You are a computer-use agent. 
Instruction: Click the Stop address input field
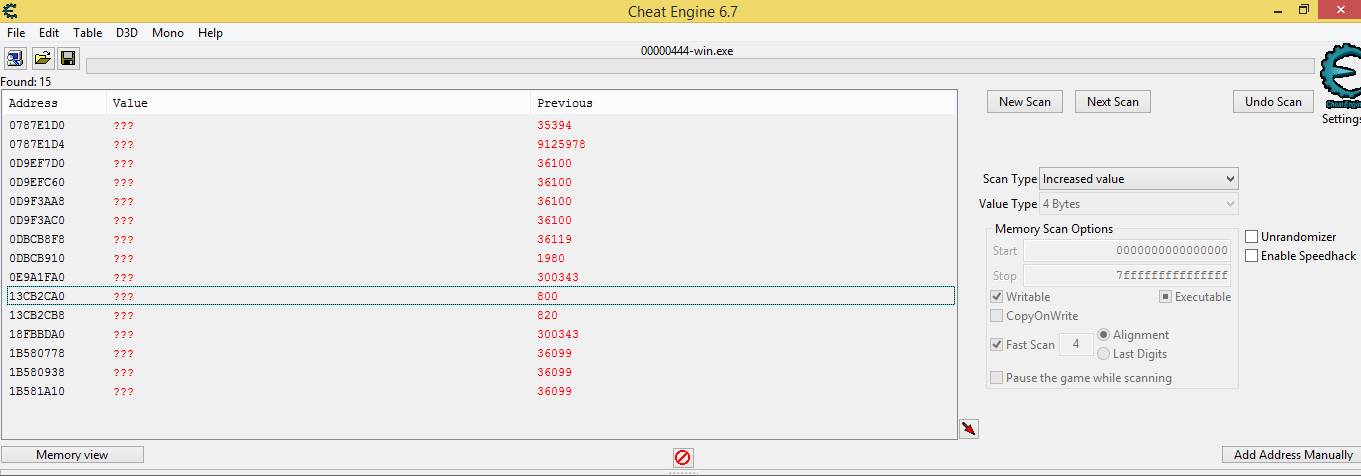coord(1127,275)
